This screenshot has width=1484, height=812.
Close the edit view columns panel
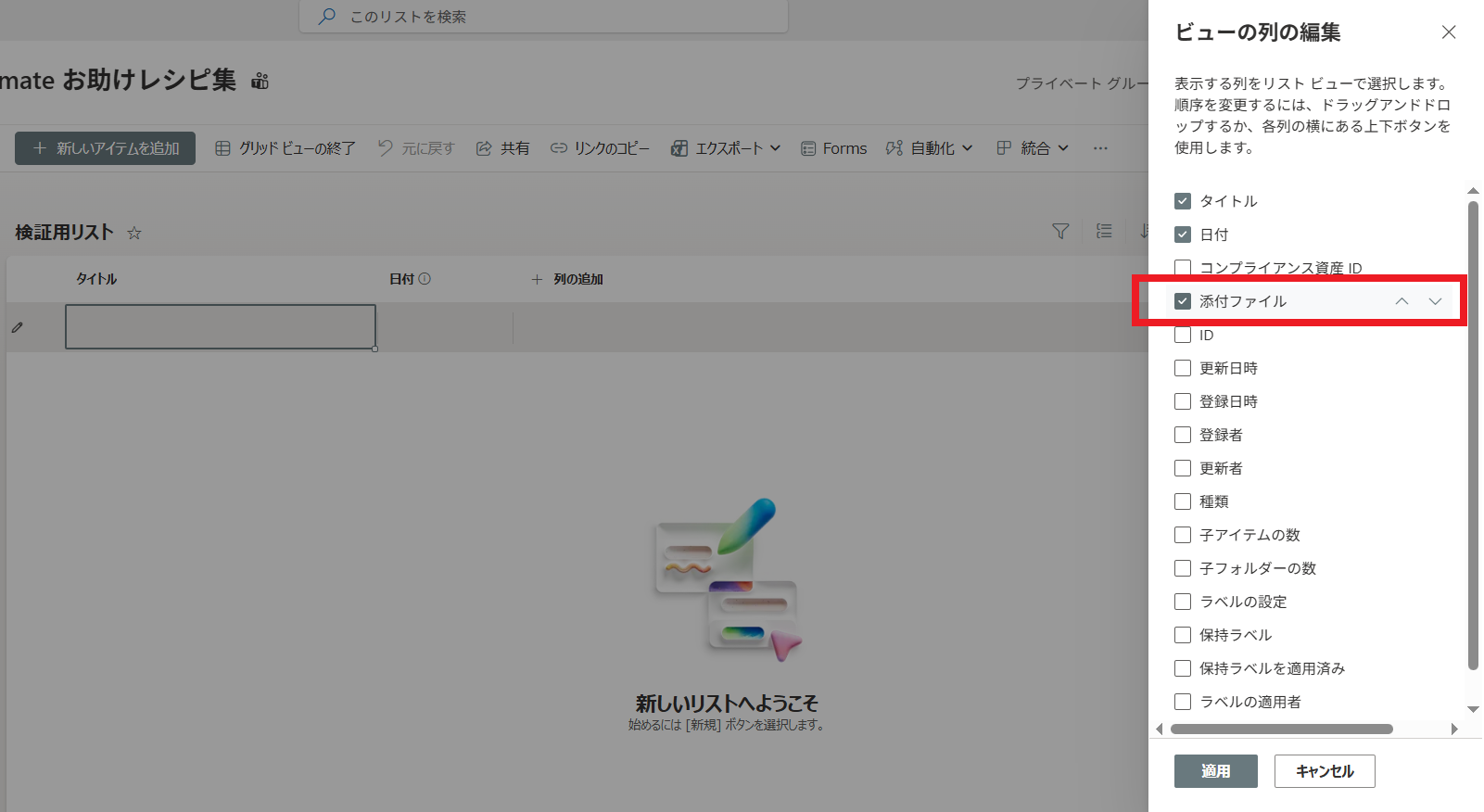click(1449, 32)
